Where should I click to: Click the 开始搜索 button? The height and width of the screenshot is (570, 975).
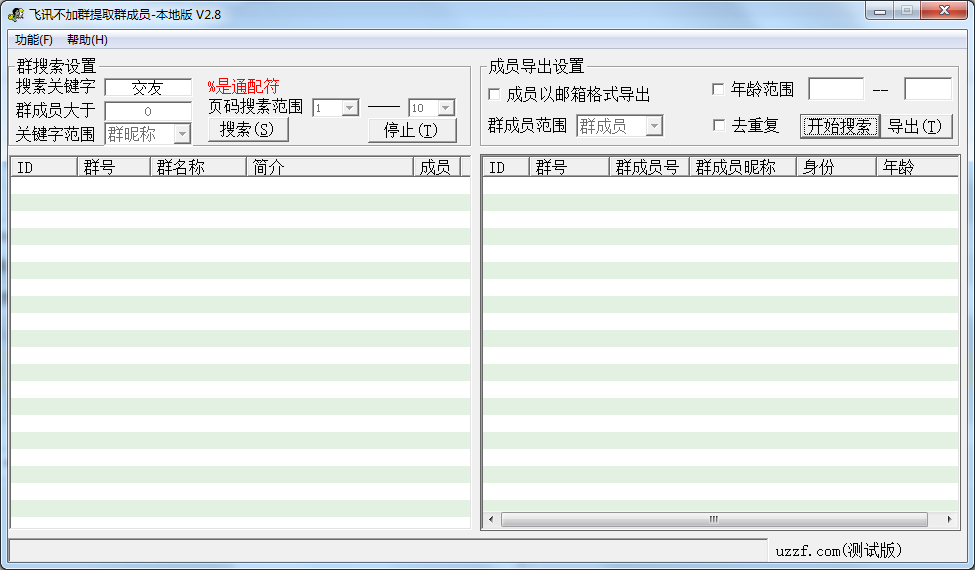pyautogui.click(x=839, y=126)
